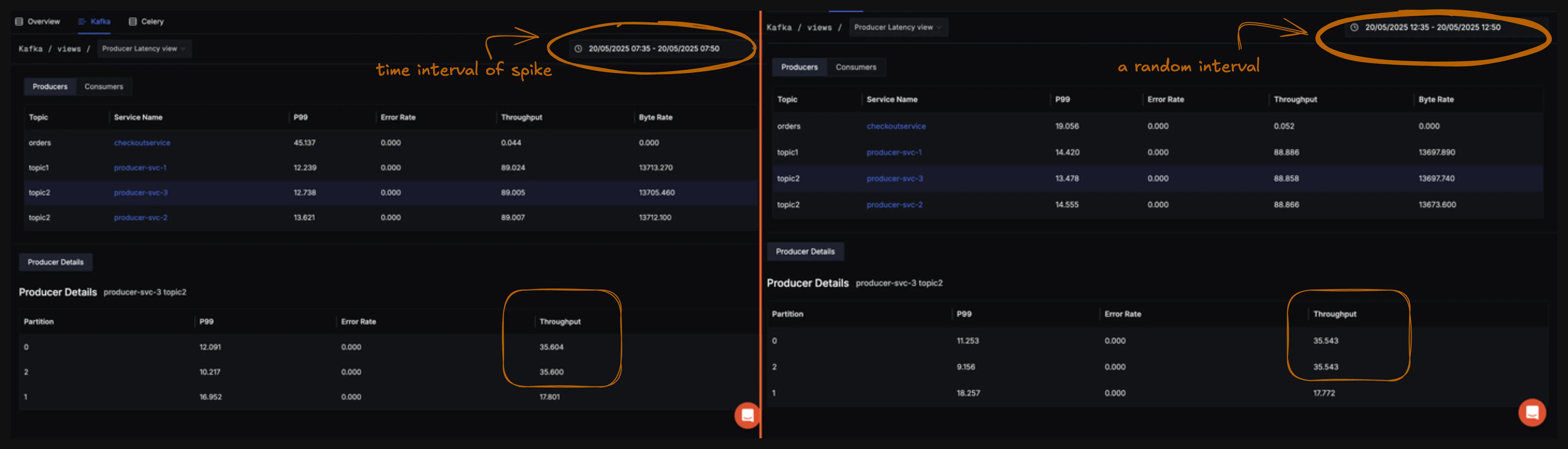Click clock icon beside 12:35 - 12:50 range
This screenshot has width=1568, height=449.
(x=1354, y=27)
